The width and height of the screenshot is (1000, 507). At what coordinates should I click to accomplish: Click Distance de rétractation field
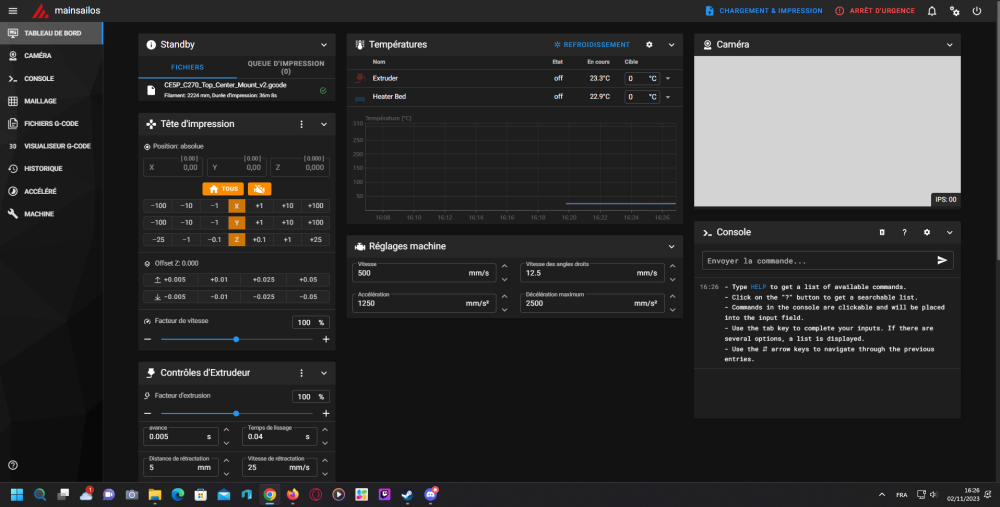coord(180,467)
